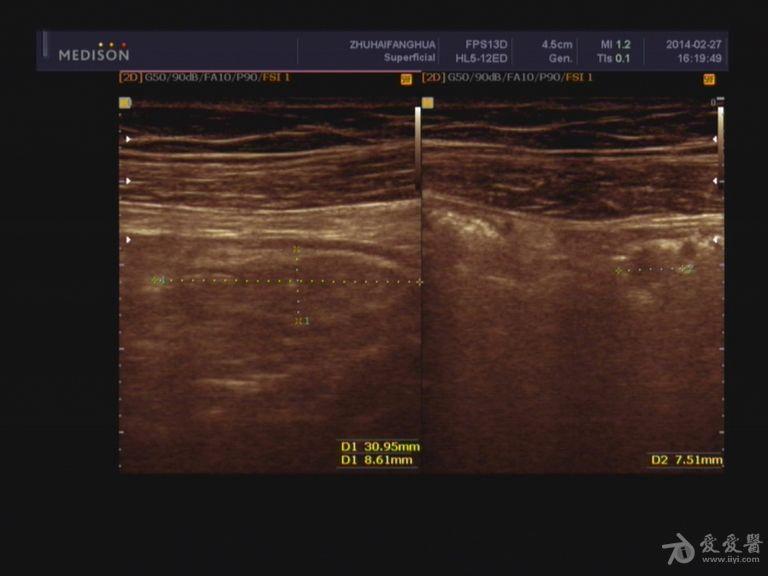The height and width of the screenshot is (576, 768).
Task: Click the D1 horizontal caliper right-end cross
Action: point(419,282)
